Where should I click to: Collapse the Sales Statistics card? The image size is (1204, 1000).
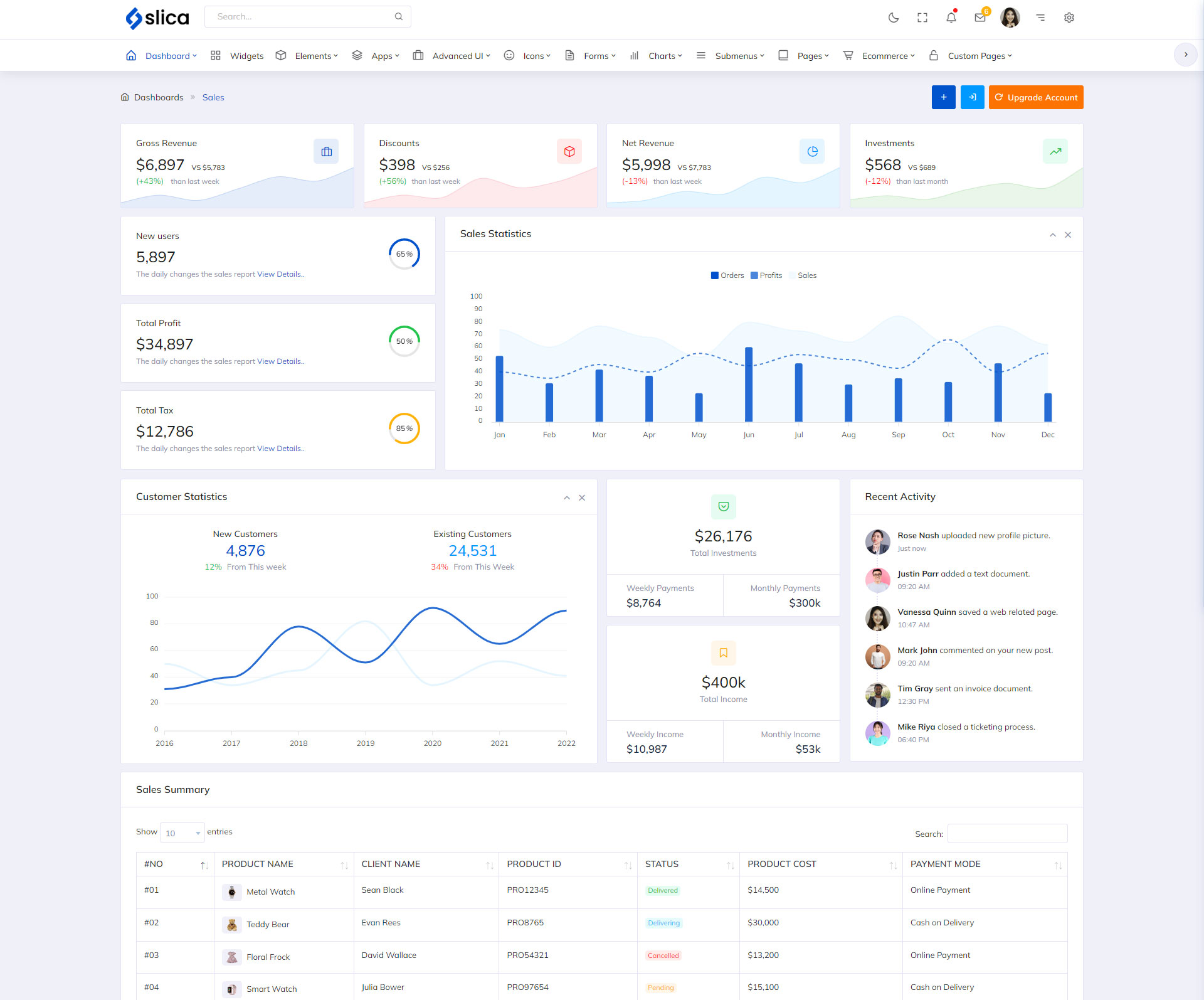(x=1053, y=235)
